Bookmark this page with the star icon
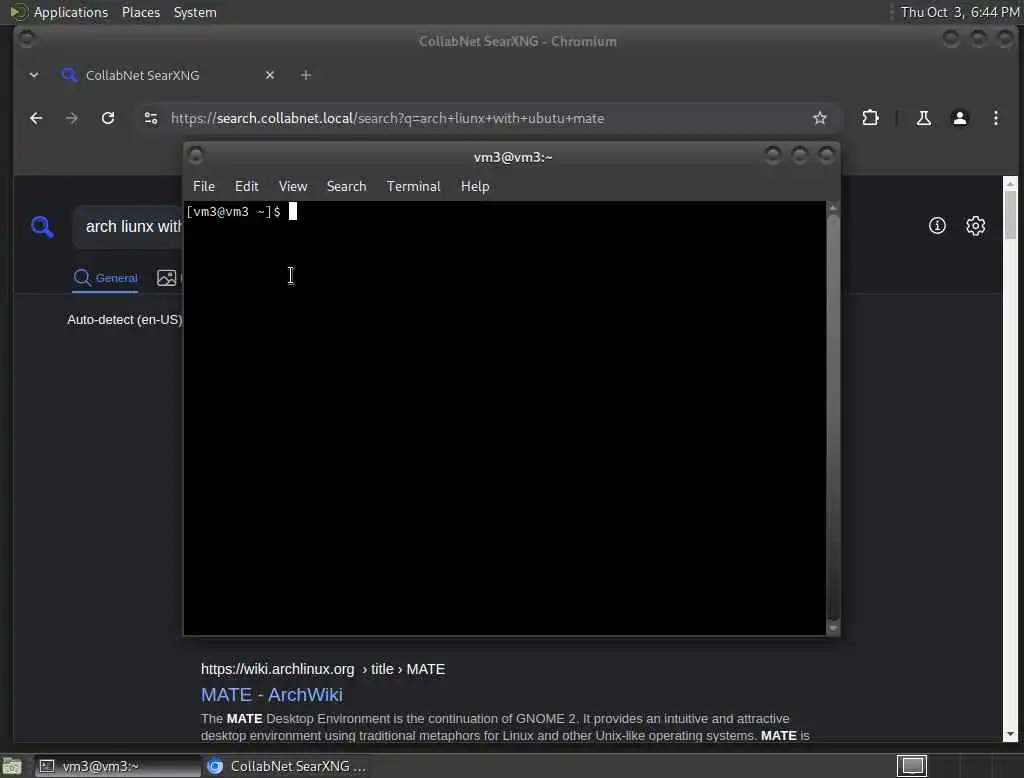This screenshot has width=1024, height=778. 820,118
